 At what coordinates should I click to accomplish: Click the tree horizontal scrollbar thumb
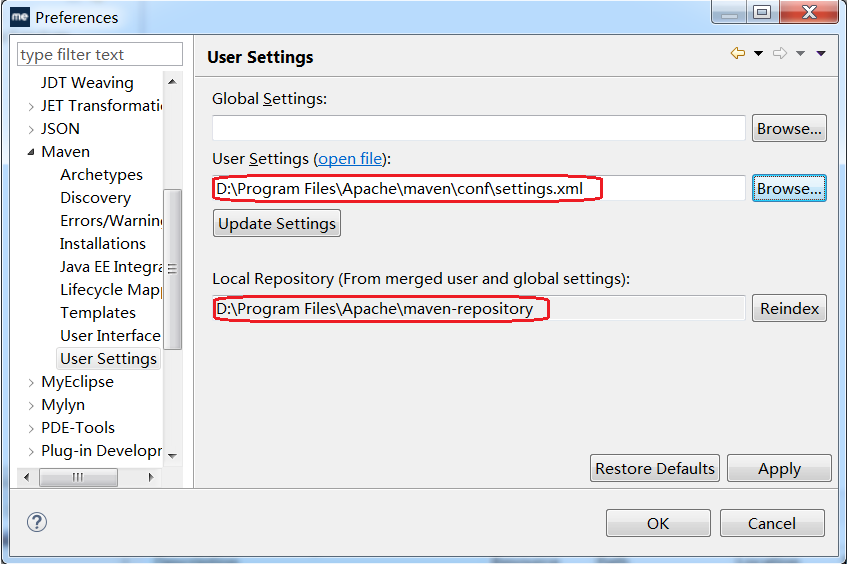(78, 477)
